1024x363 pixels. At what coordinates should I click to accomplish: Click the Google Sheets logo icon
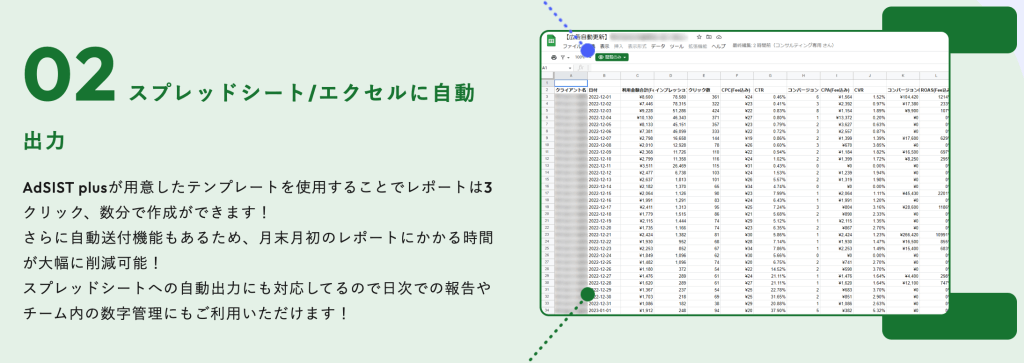(x=551, y=41)
